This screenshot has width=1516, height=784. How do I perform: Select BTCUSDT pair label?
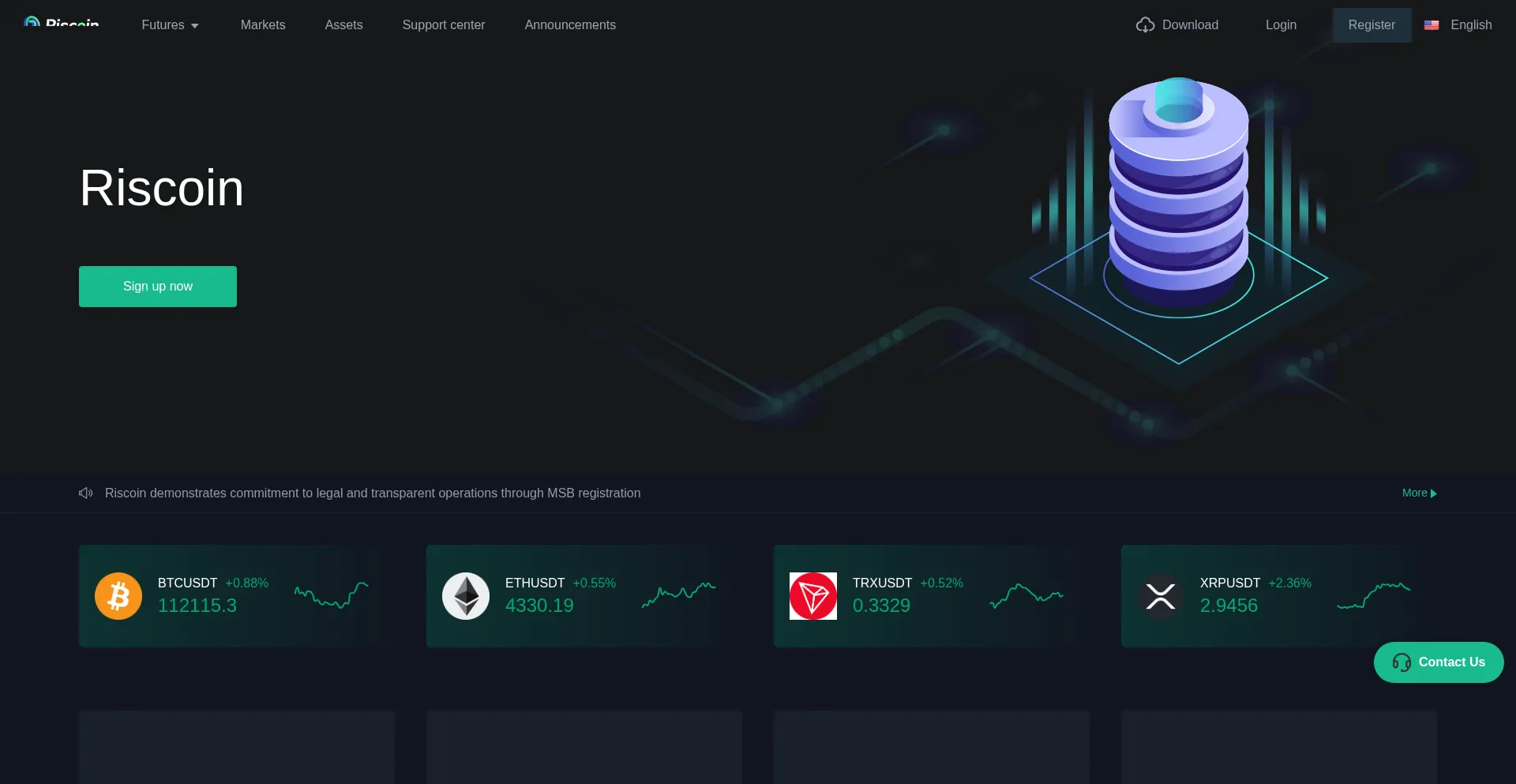(x=187, y=583)
